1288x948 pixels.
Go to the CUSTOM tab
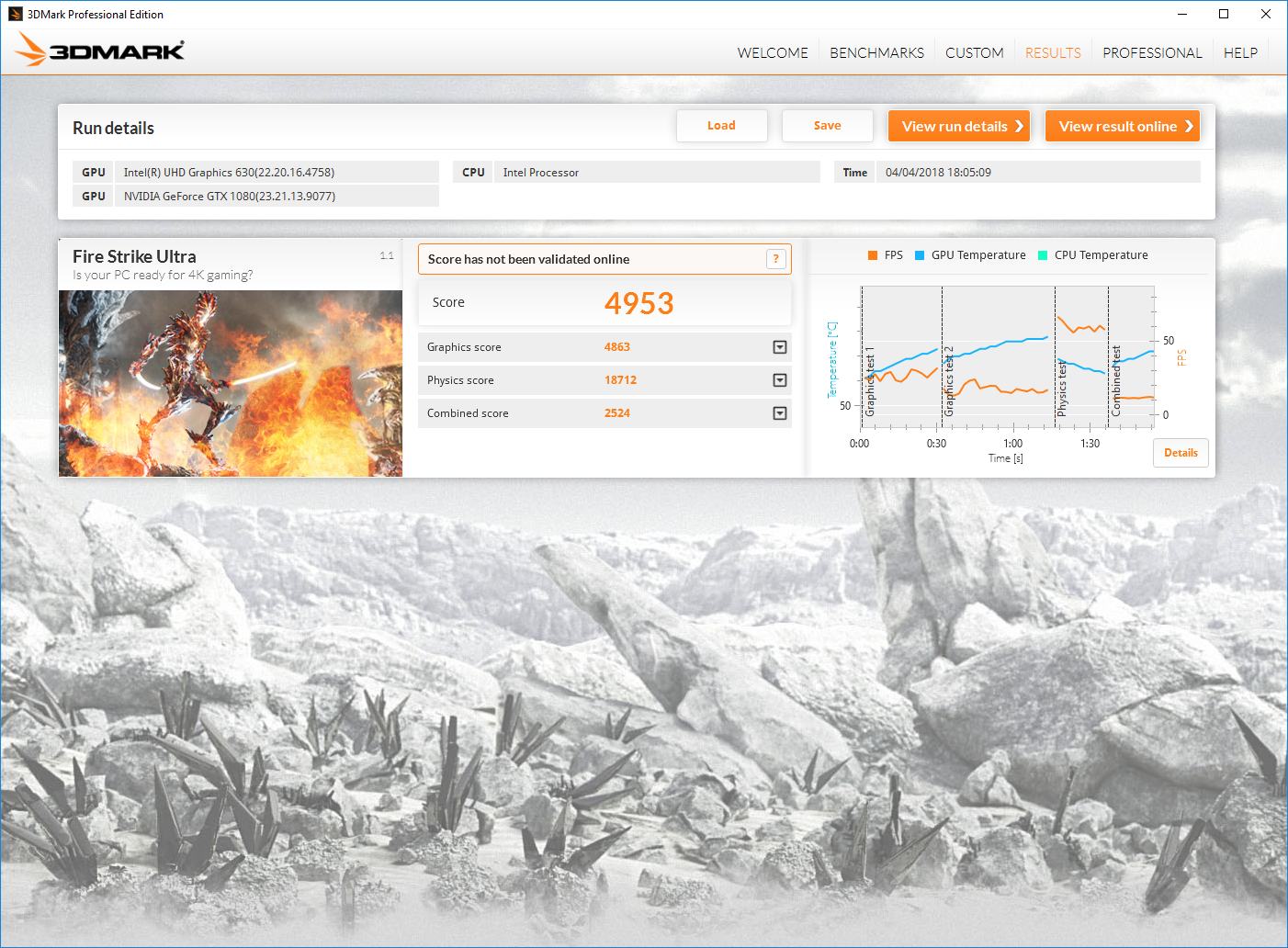pyautogui.click(x=975, y=53)
